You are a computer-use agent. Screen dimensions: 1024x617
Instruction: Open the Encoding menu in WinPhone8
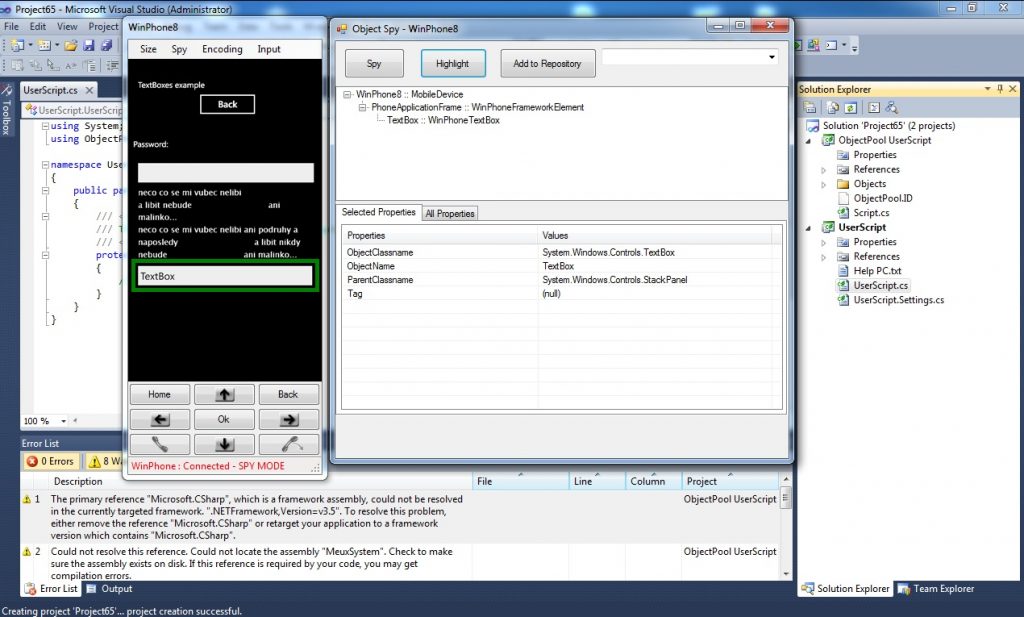click(222, 49)
